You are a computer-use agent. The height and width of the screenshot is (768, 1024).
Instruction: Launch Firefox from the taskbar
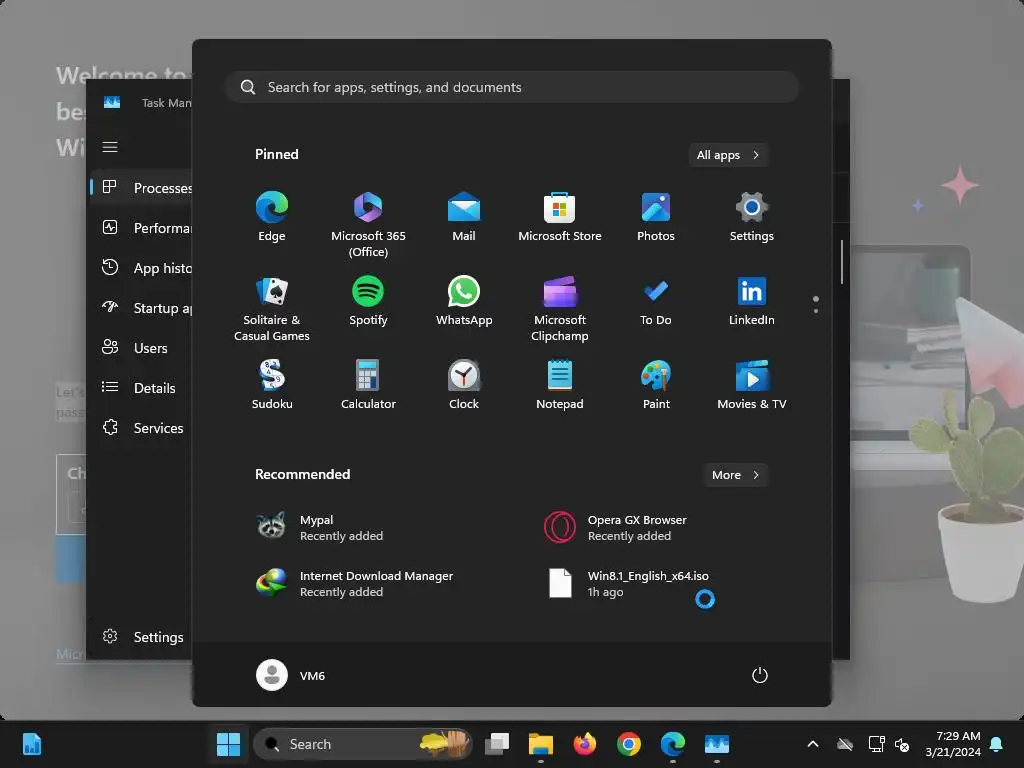pyautogui.click(x=584, y=744)
